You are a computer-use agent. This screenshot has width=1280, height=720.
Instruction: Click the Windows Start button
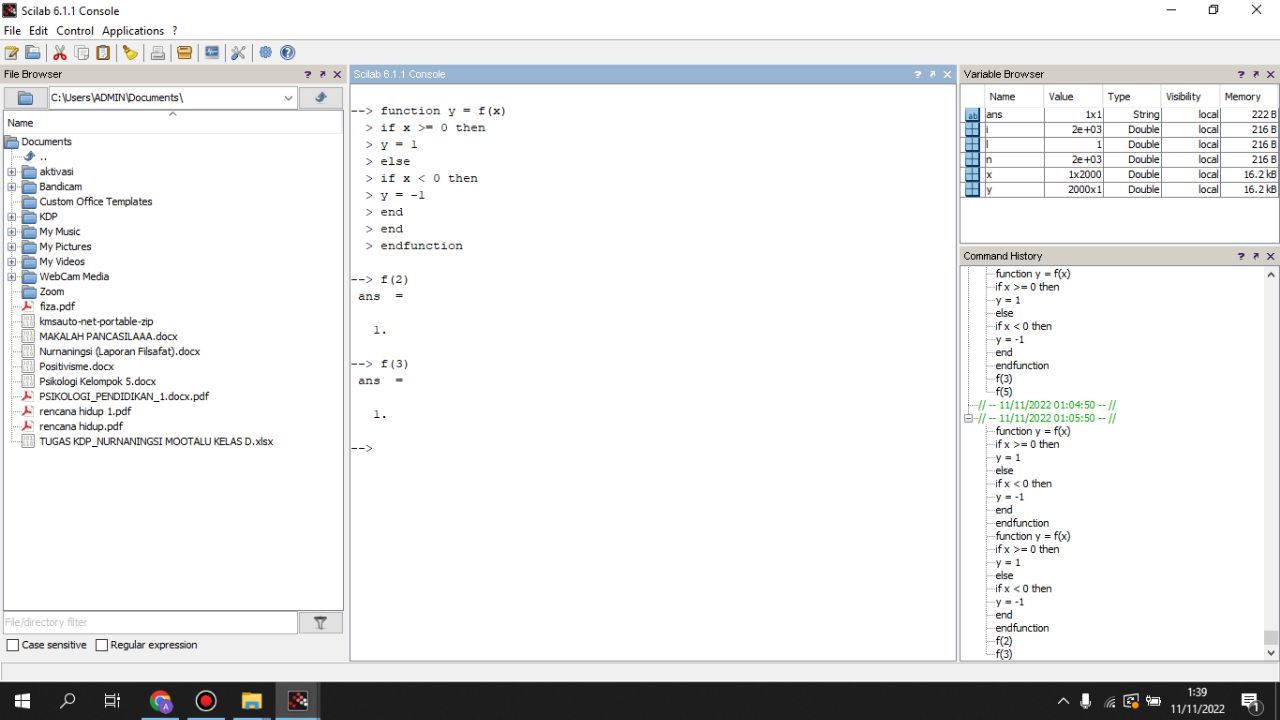pos(22,701)
